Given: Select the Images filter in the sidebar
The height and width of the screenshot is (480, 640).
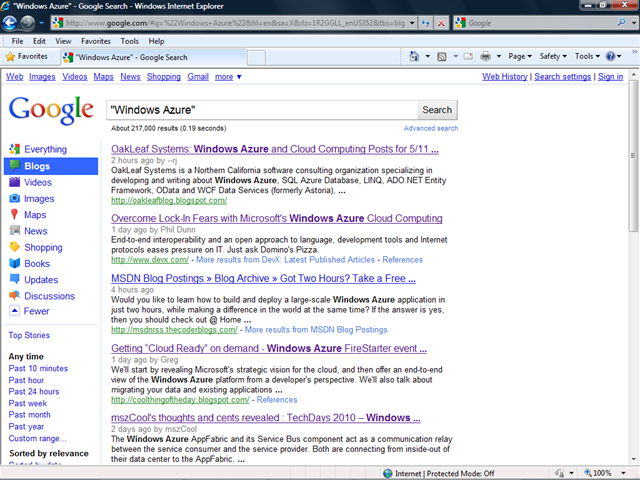Looking at the screenshot, I should (x=39, y=199).
